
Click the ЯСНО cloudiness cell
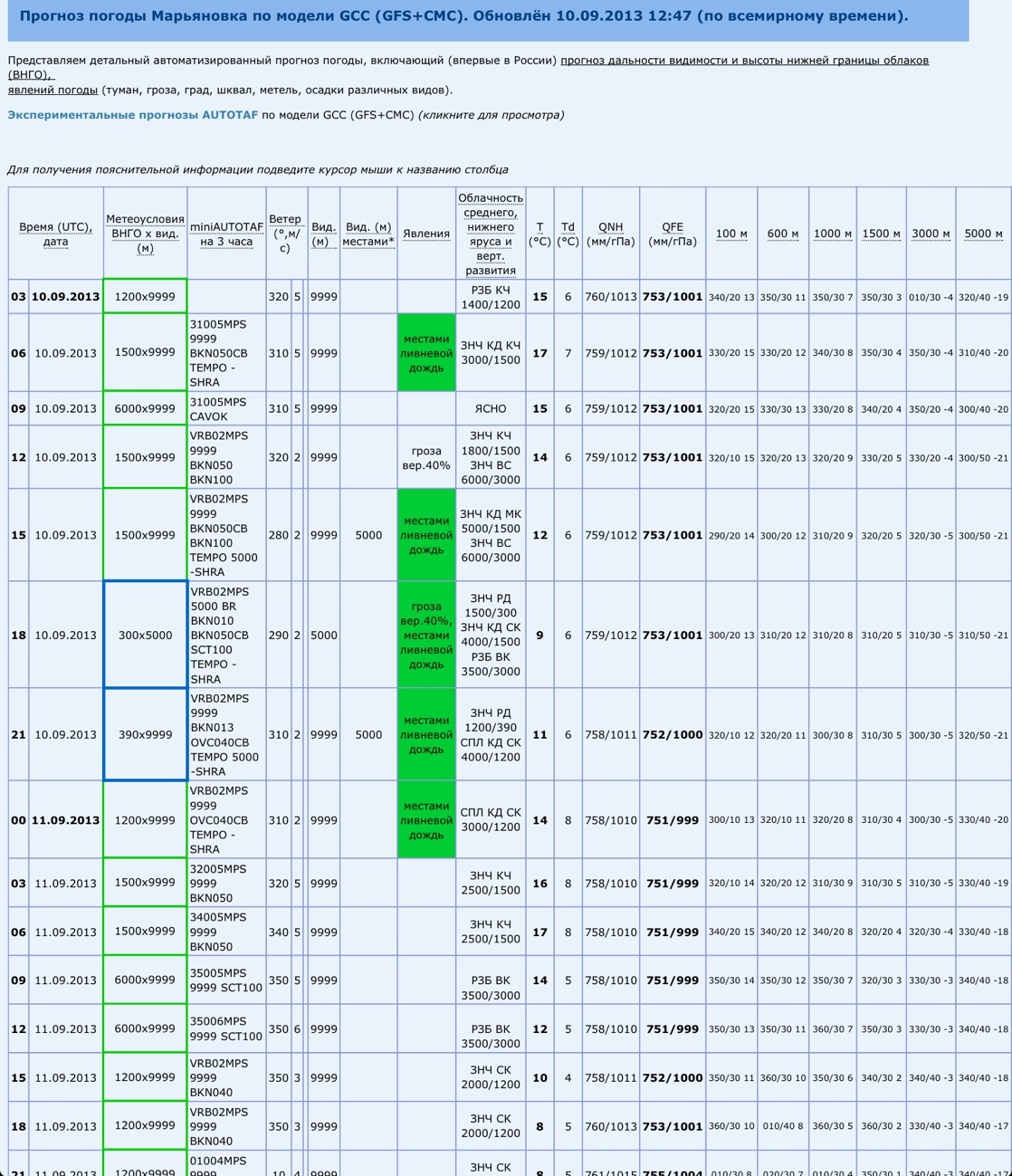pyautogui.click(x=490, y=408)
